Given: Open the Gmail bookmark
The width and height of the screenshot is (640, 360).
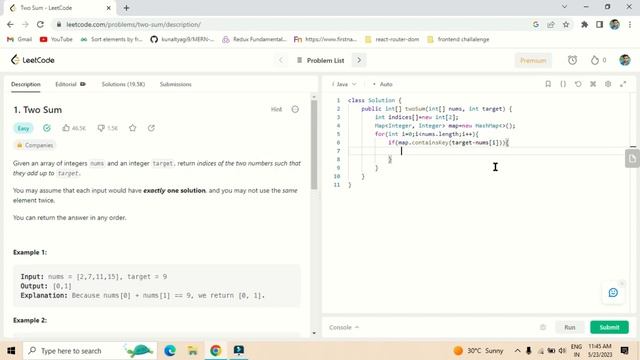Looking at the screenshot, I should (19, 39).
